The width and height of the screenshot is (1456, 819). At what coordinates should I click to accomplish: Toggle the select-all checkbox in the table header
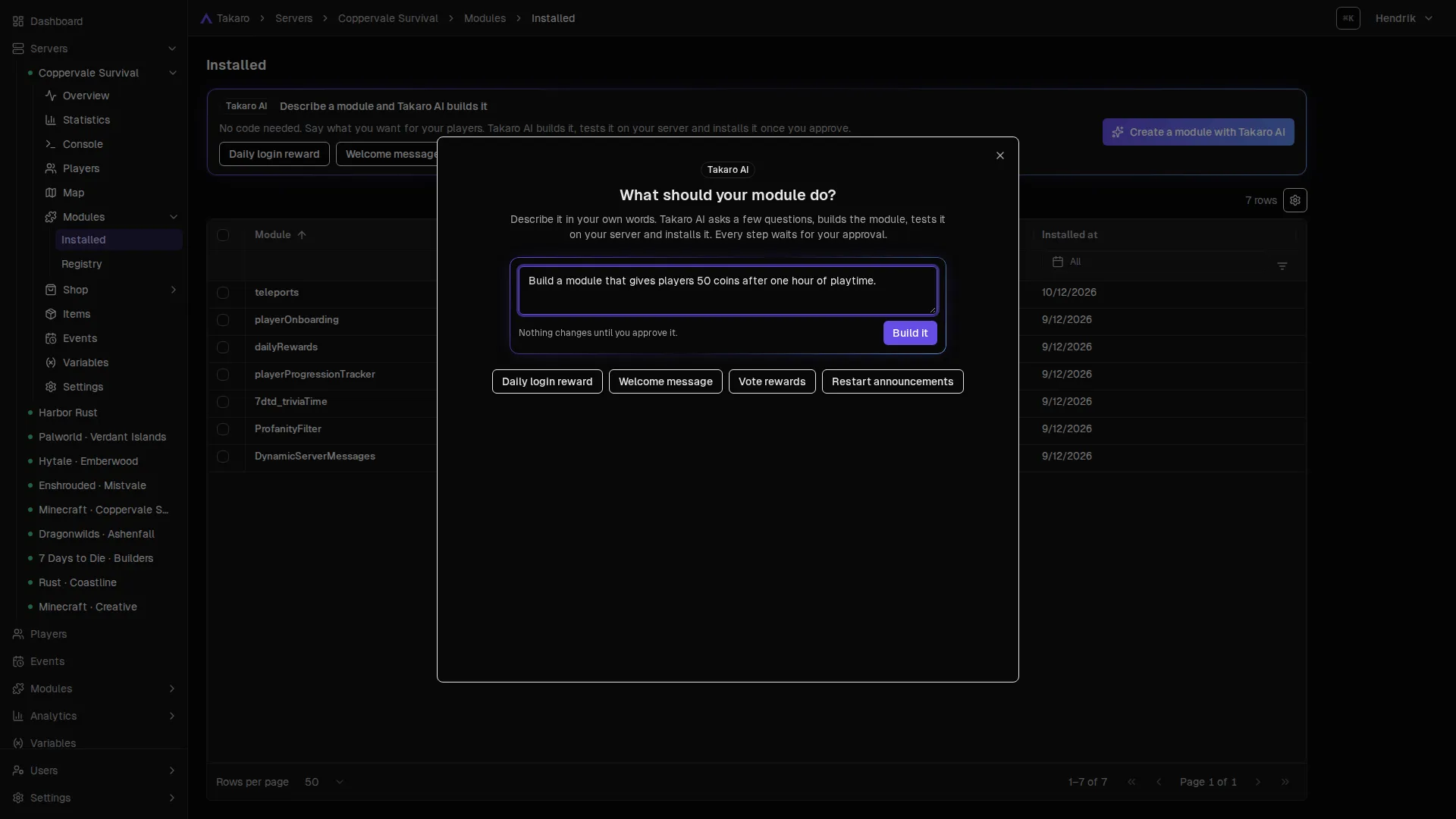[x=223, y=235]
